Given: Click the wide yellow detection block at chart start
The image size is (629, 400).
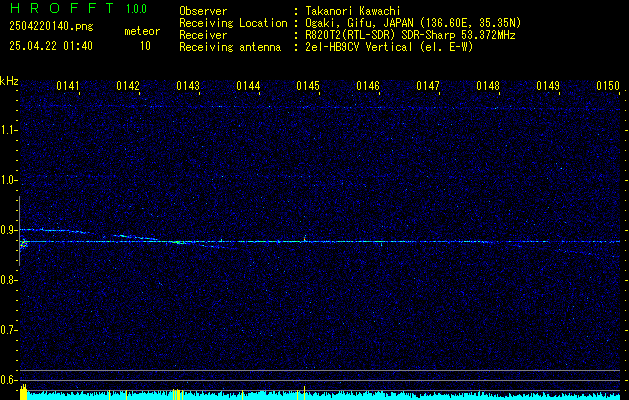Looking at the screenshot, I should 23,392.
